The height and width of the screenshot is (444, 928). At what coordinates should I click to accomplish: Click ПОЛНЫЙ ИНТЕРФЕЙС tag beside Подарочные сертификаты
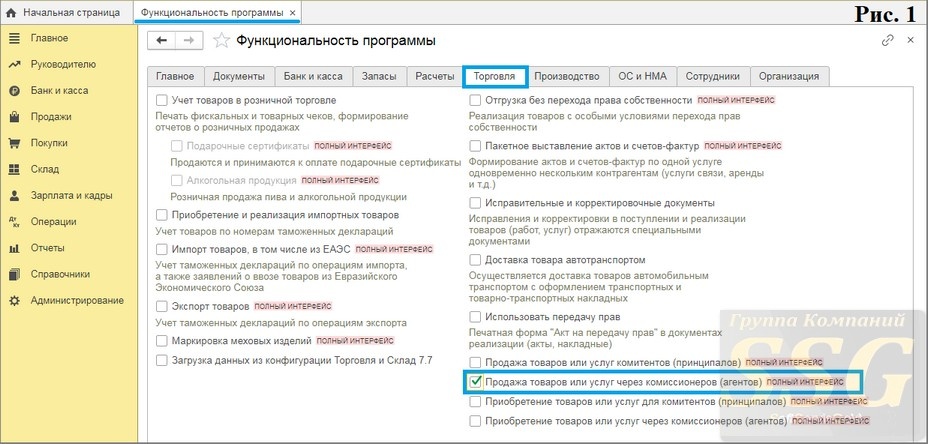pos(353,146)
